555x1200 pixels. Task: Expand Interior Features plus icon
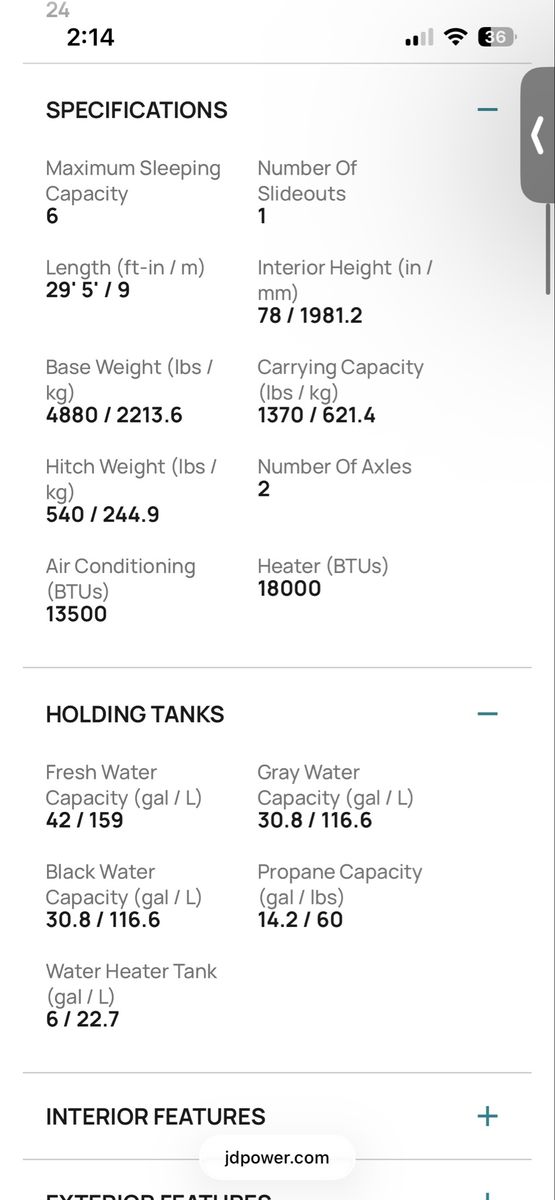[487, 1116]
